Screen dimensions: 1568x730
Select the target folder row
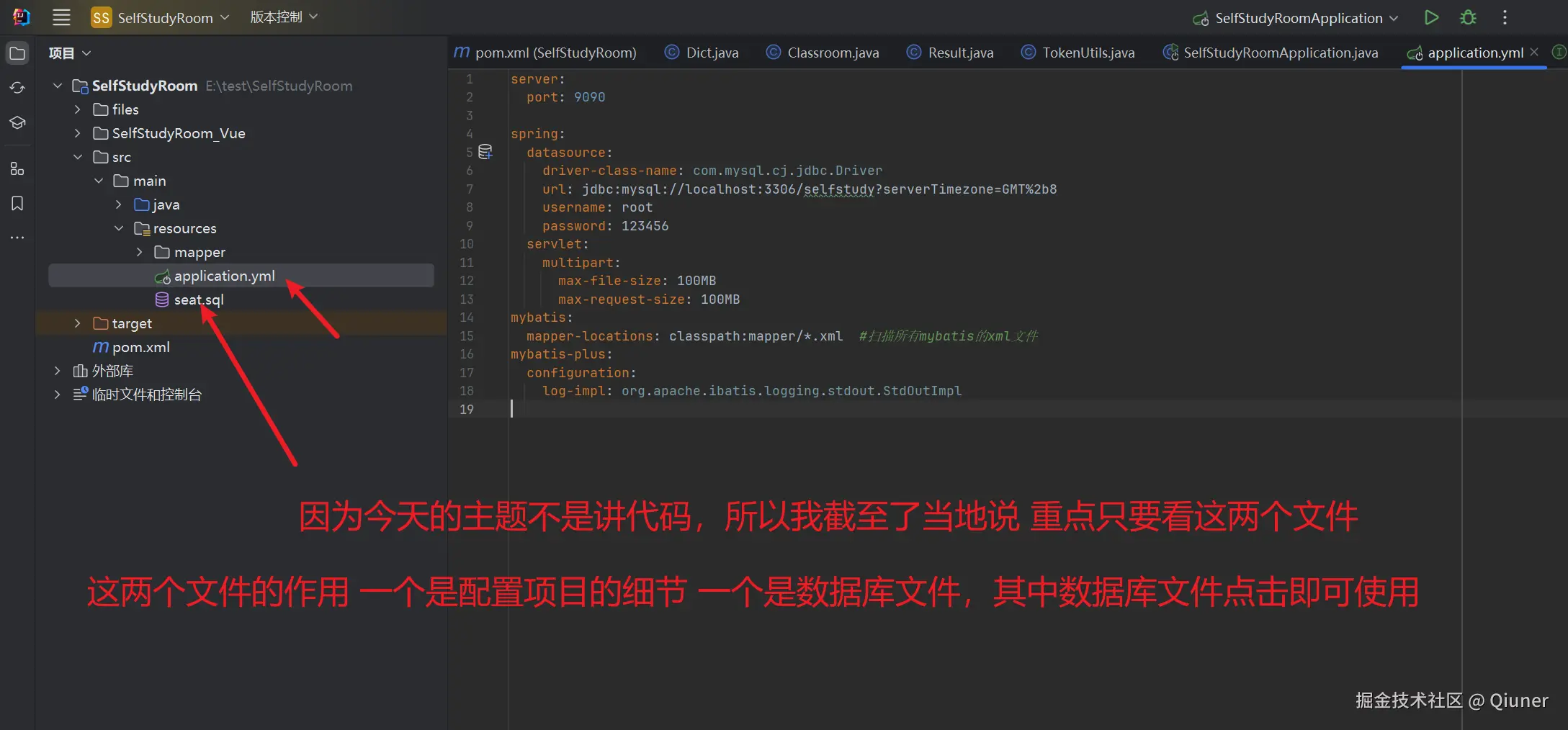(x=241, y=323)
